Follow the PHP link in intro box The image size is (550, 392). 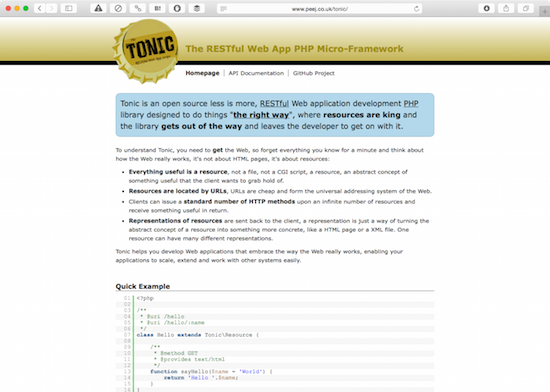(x=411, y=103)
